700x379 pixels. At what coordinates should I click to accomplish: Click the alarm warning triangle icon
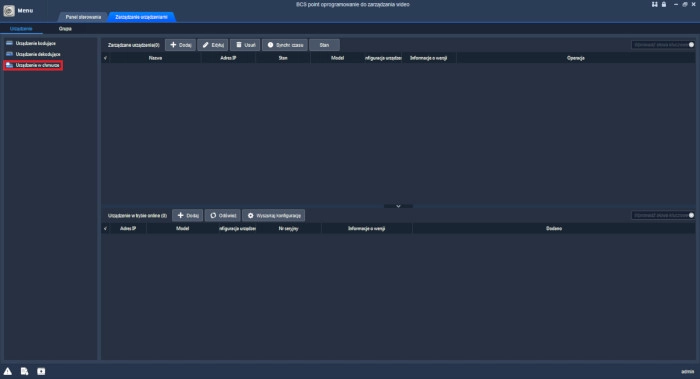click(x=8, y=371)
